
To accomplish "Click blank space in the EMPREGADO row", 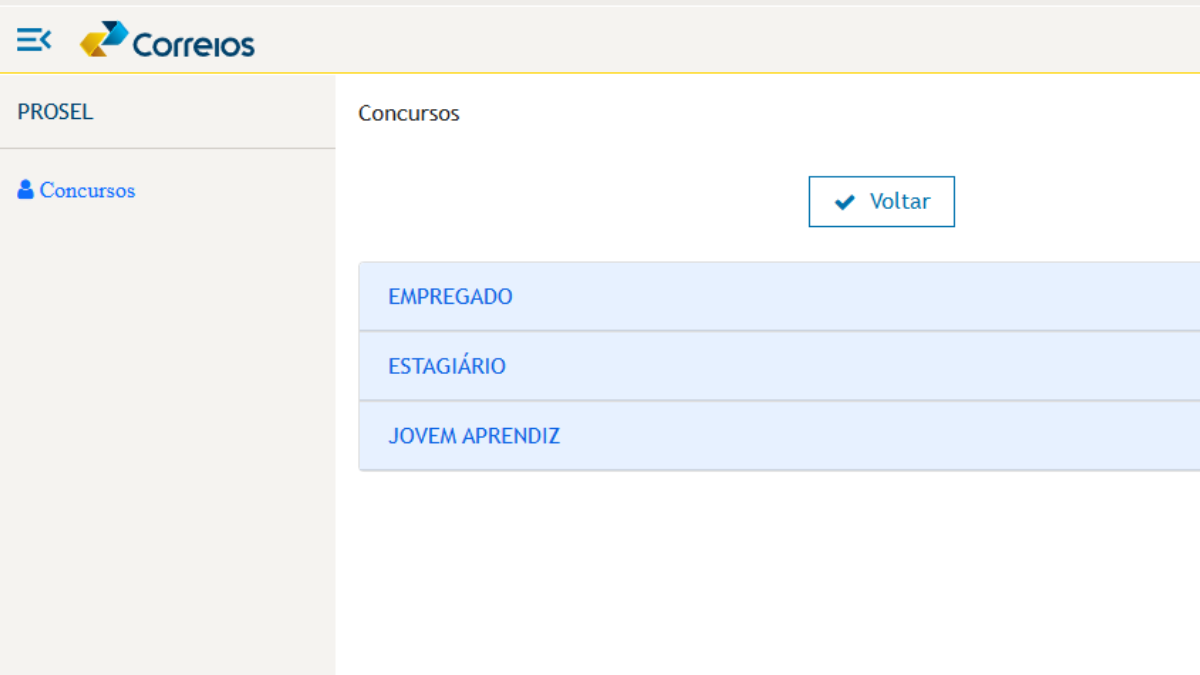I will coord(900,297).
